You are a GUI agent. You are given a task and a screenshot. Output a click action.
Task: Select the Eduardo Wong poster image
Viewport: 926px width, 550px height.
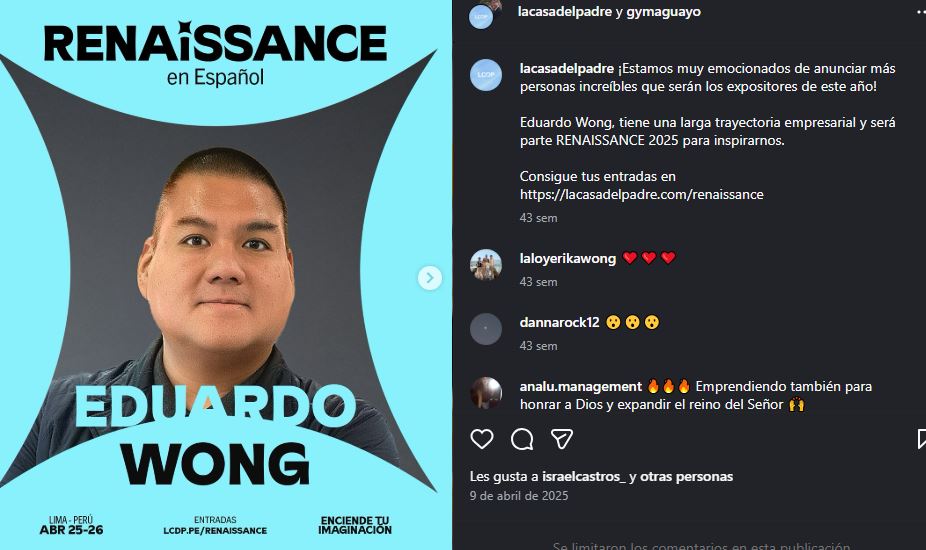pos(226,275)
